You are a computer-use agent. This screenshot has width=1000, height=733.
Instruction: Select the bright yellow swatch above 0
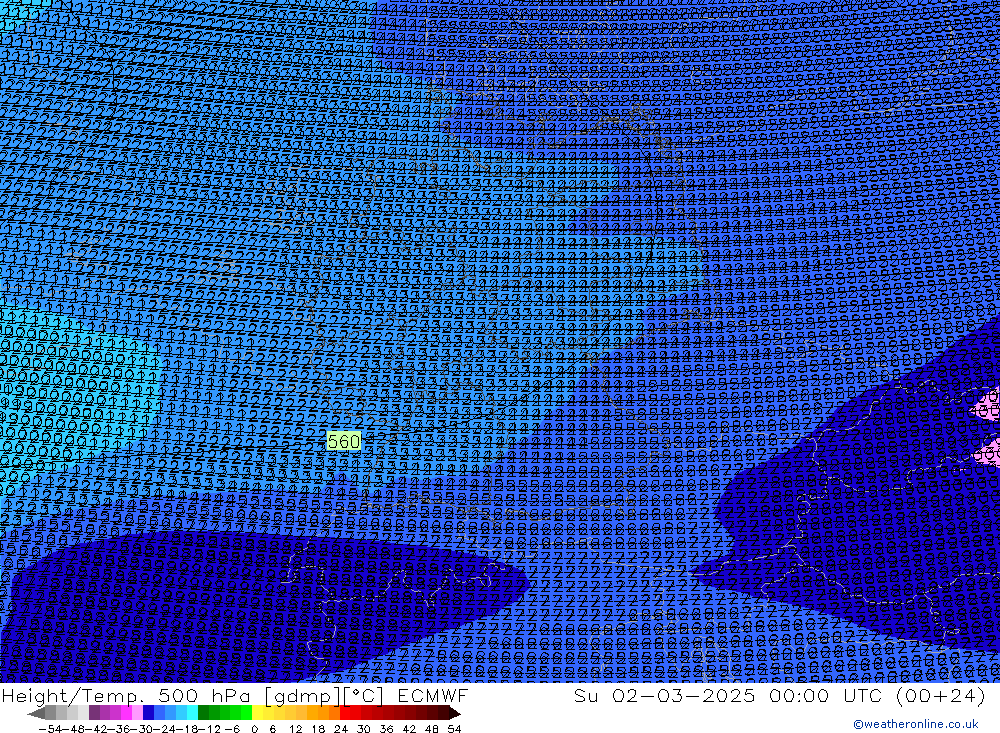(x=258, y=713)
